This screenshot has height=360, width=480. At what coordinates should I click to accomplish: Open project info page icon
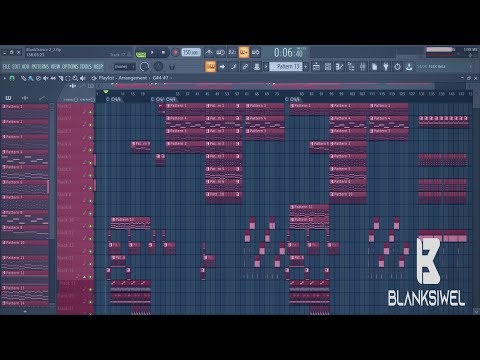tap(374, 67)
